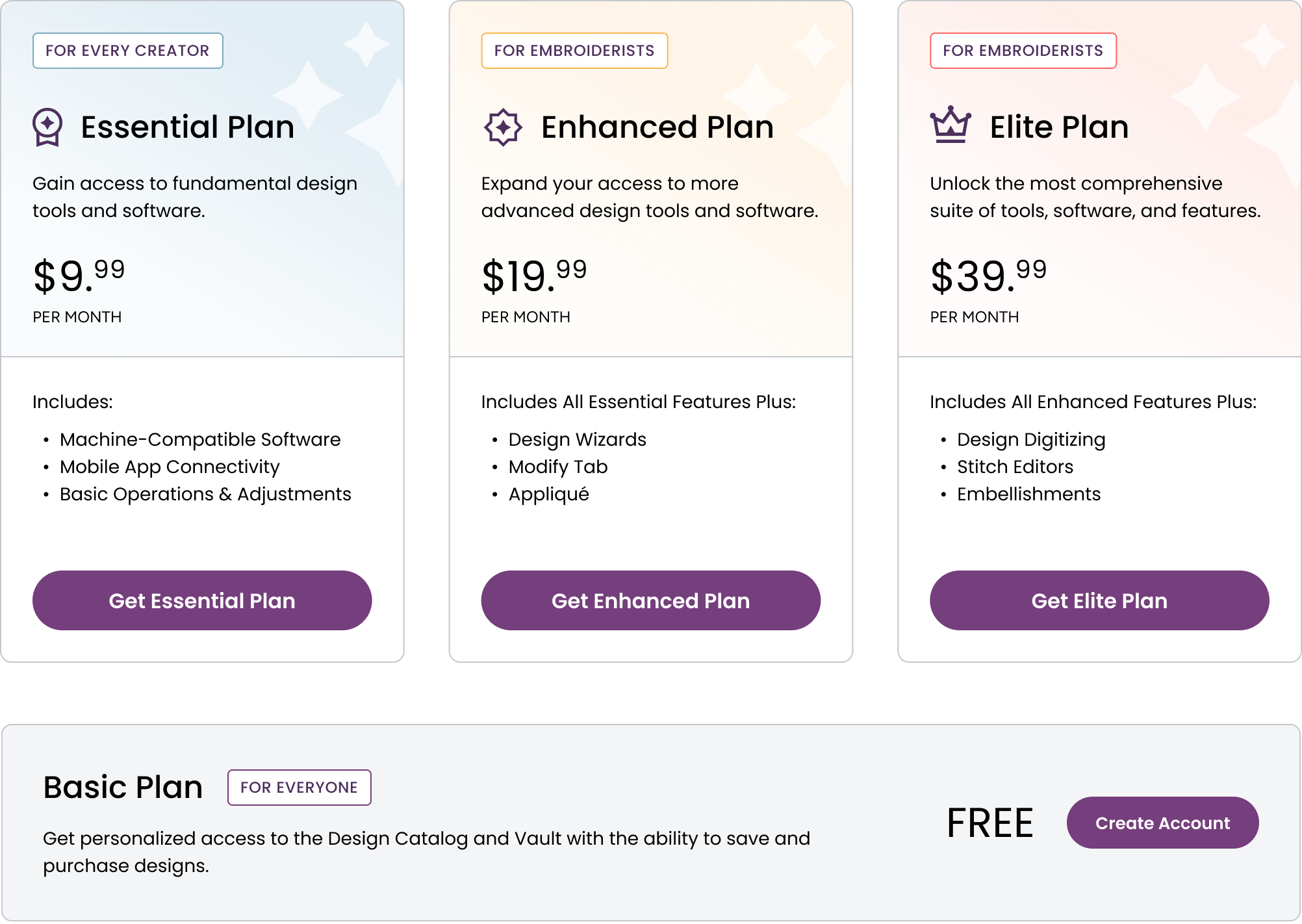Click the FOR EVERYONE tag
1302x924 pixels.
coord(299,788)
